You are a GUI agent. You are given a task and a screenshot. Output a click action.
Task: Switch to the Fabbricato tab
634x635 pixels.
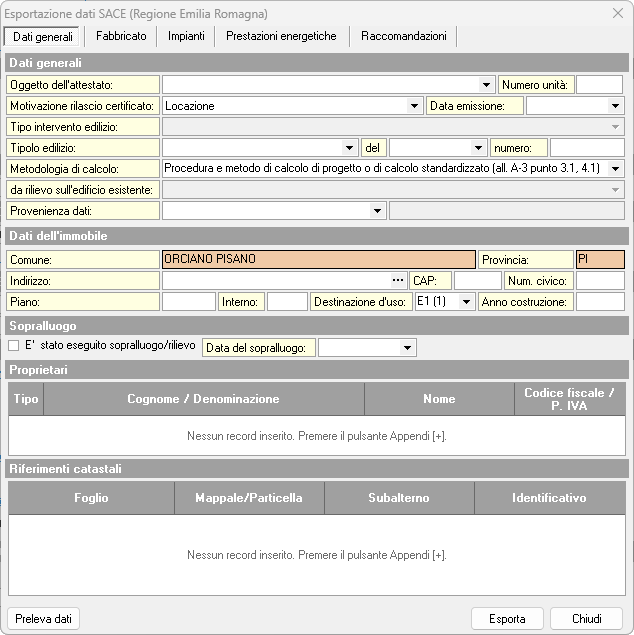coord(121,36)
